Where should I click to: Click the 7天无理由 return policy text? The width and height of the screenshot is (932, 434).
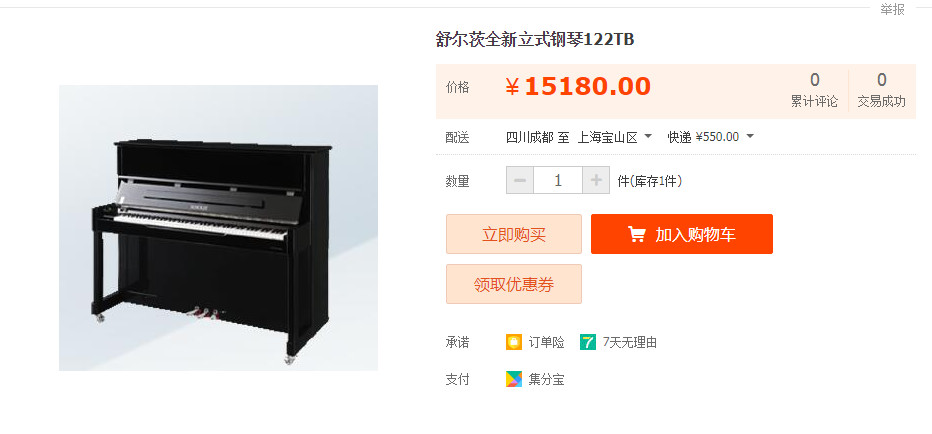coord(629,342)
